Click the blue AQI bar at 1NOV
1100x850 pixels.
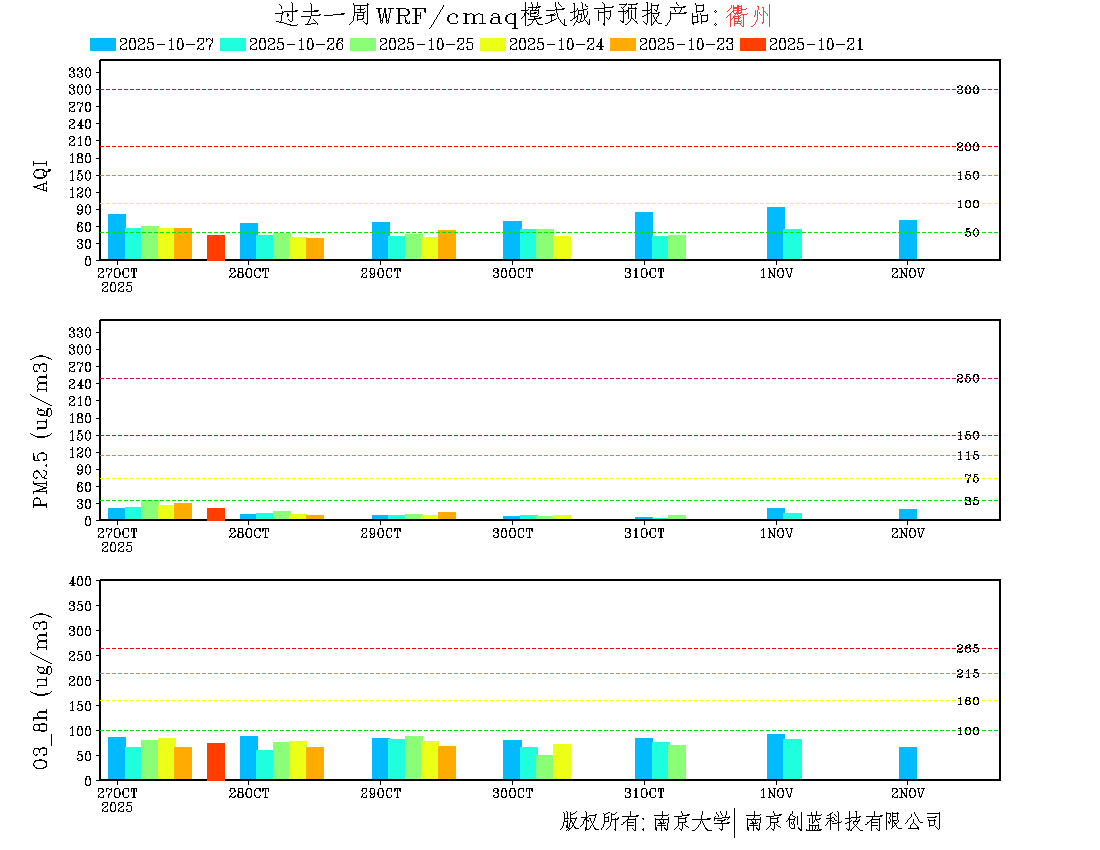tap(776, 233)
